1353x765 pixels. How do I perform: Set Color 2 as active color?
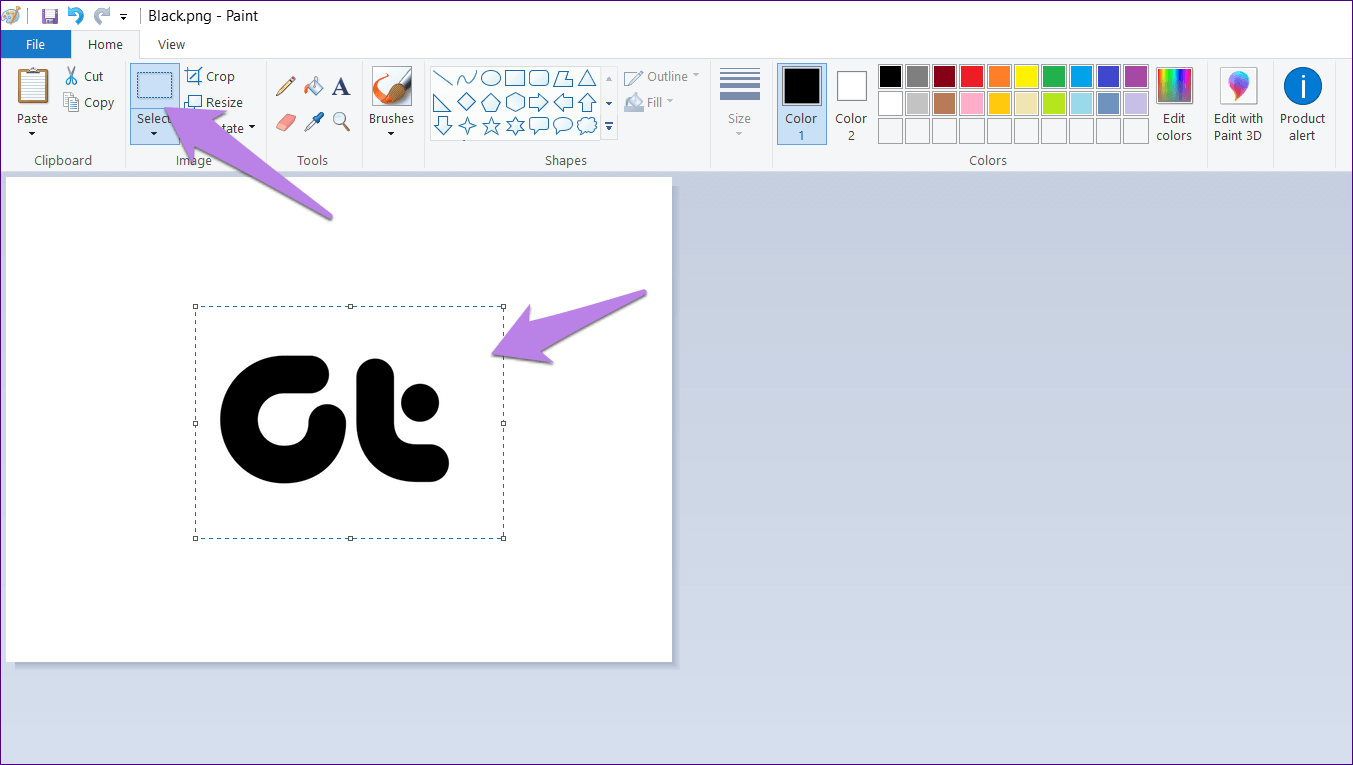point(851,104)
